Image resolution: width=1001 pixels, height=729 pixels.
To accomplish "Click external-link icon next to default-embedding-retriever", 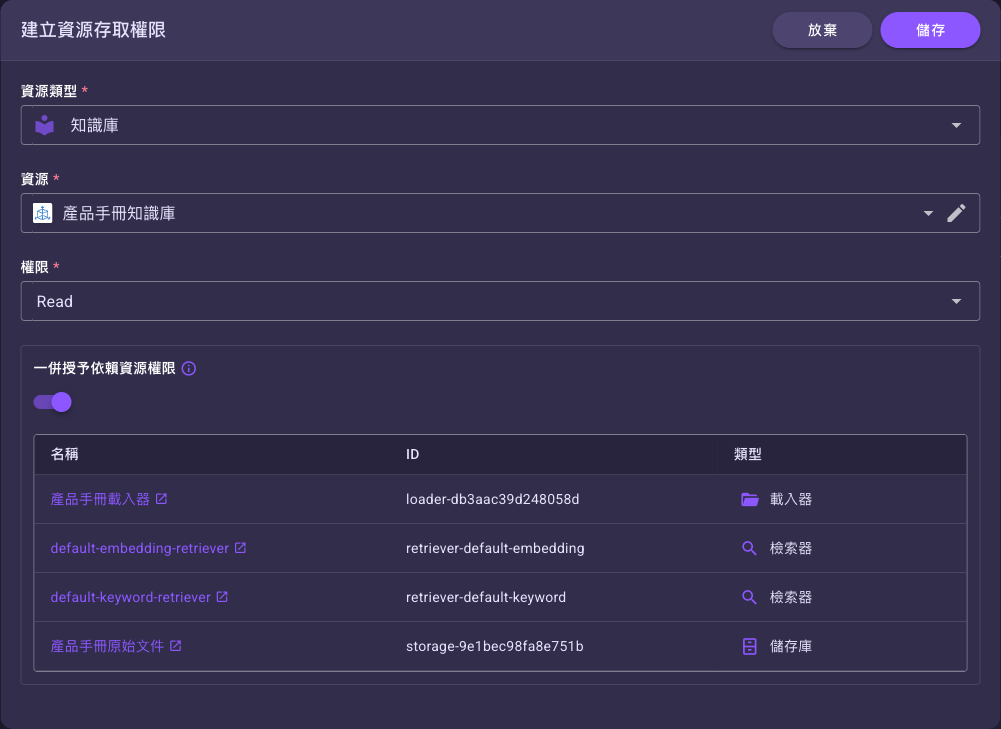I will pyautogui.click(x=241, y=548).
